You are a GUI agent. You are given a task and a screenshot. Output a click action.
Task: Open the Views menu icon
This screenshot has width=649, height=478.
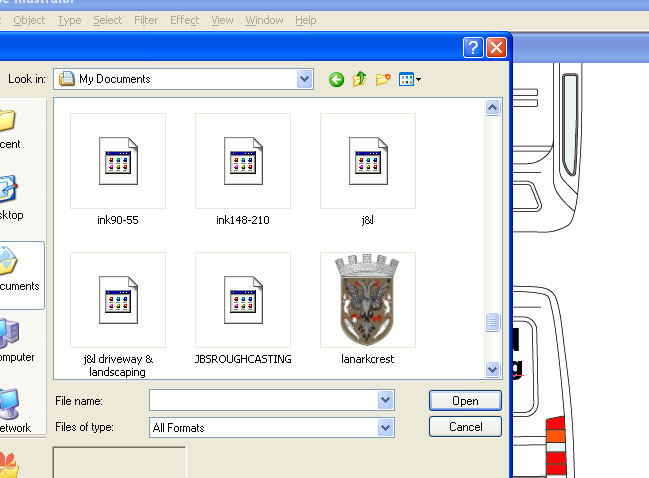409,80
